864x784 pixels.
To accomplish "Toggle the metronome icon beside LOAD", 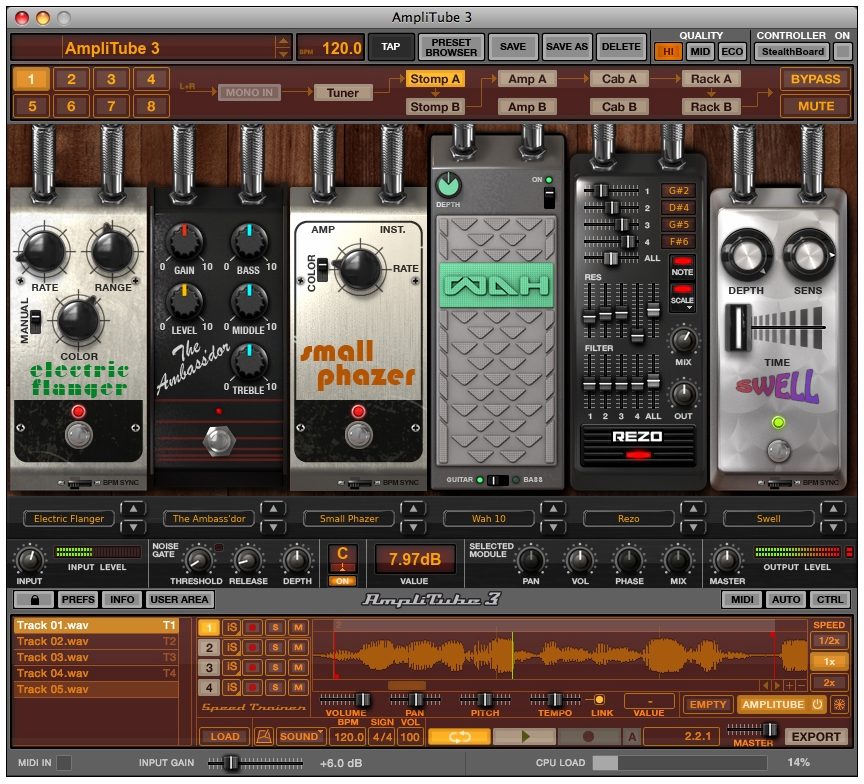I will (x=264, y=736).
